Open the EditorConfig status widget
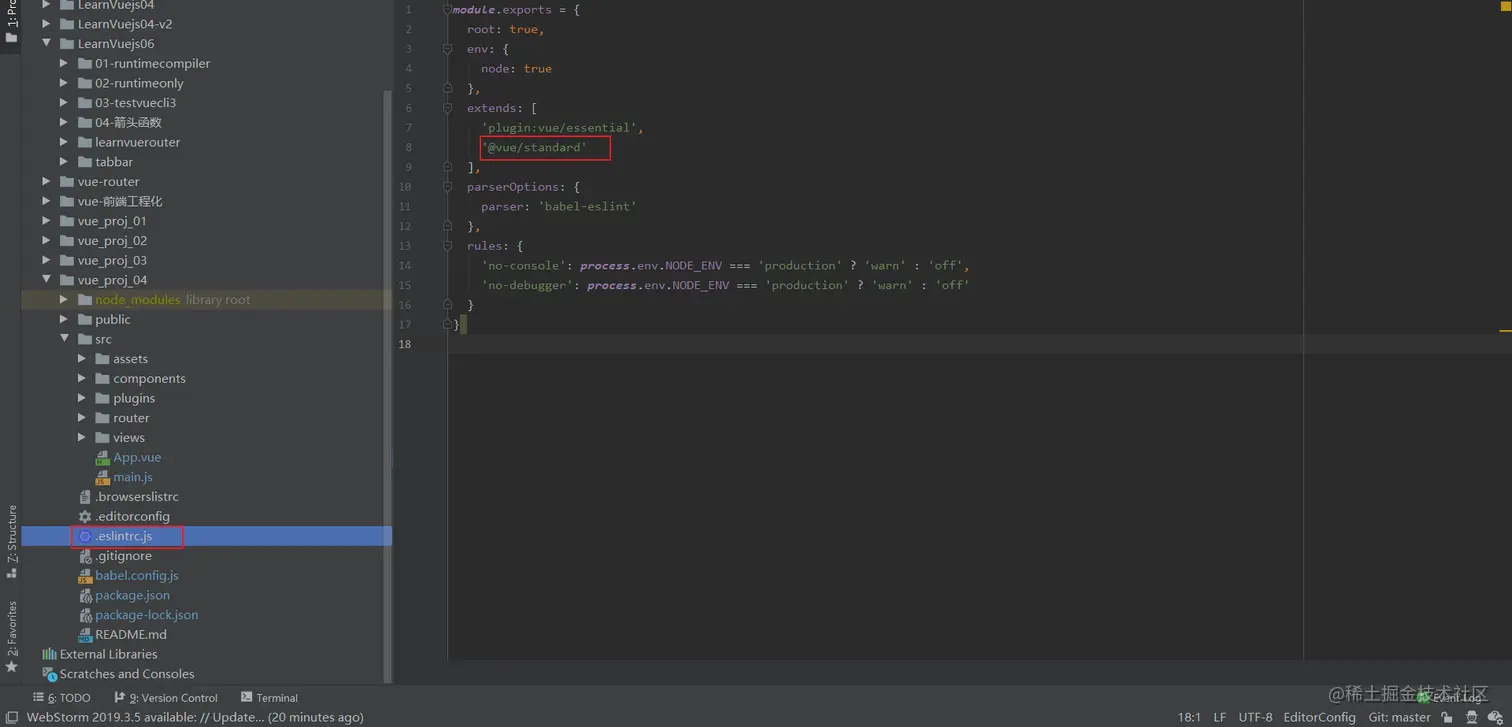The image size is (1512, 727). (1320, 717)
